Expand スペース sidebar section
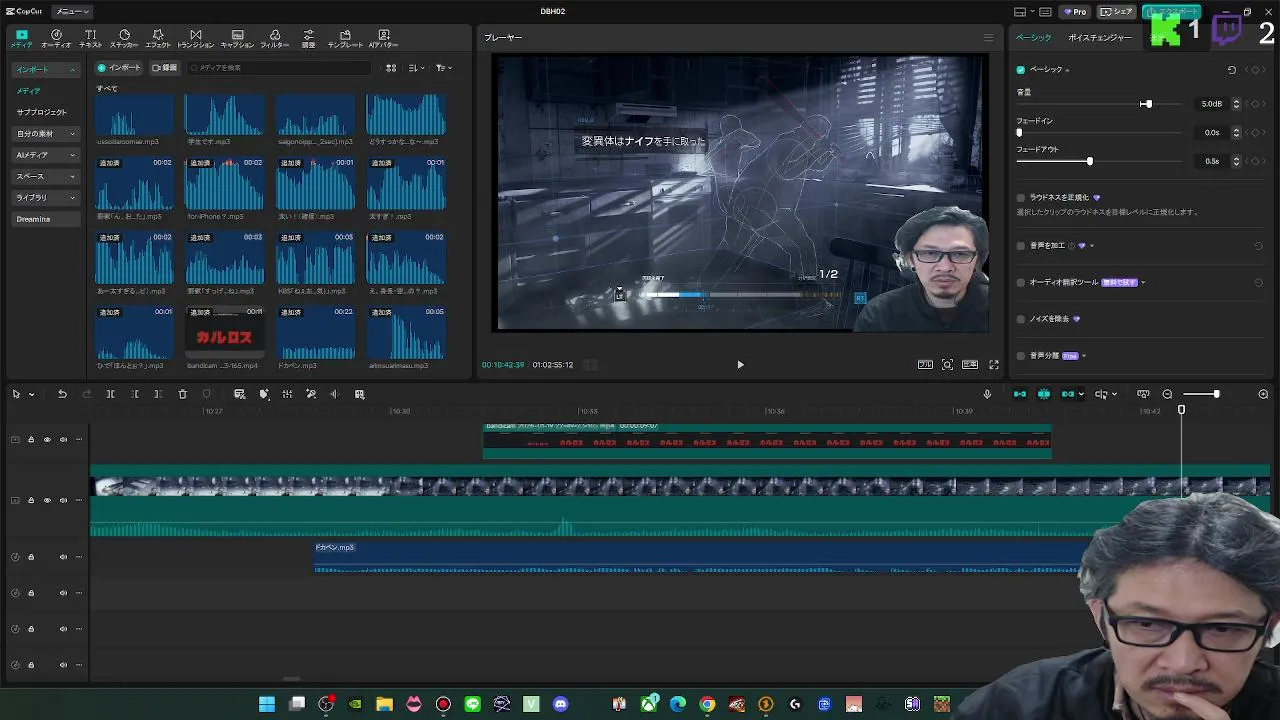This screenshot has height=720, width=1280. 46,176
